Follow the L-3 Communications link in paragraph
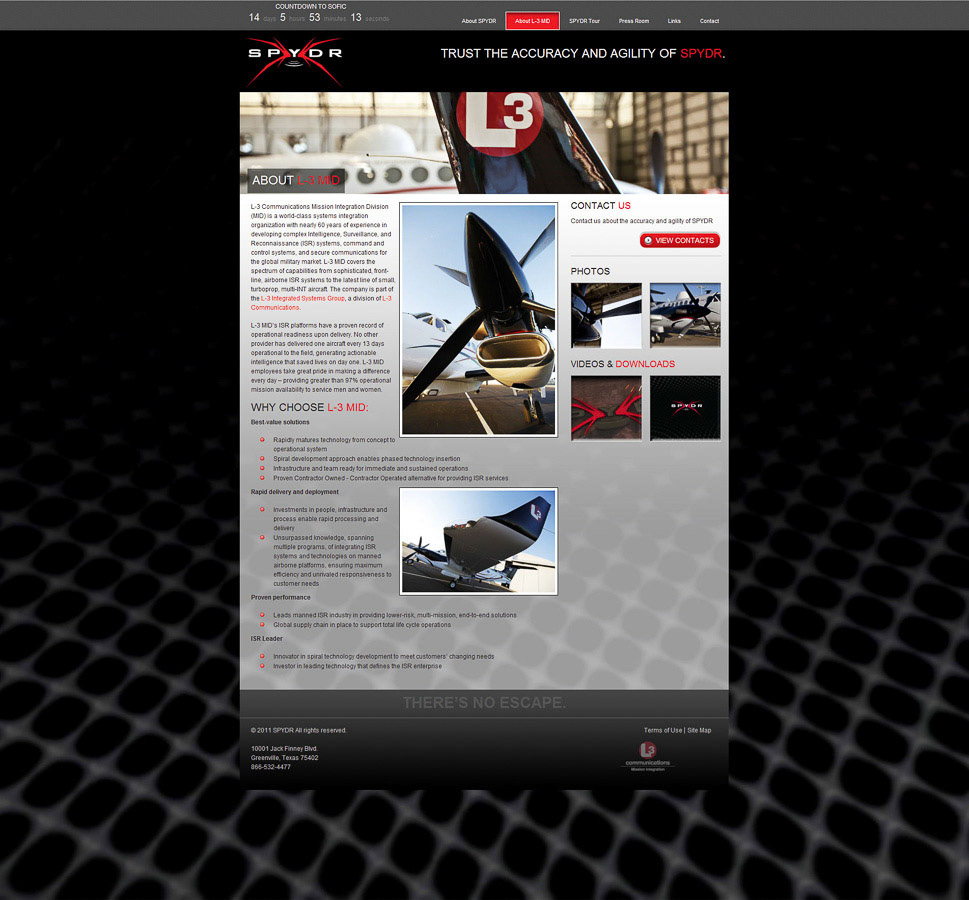This screenshot has height=900, width=969. click(x=321, y=303)
